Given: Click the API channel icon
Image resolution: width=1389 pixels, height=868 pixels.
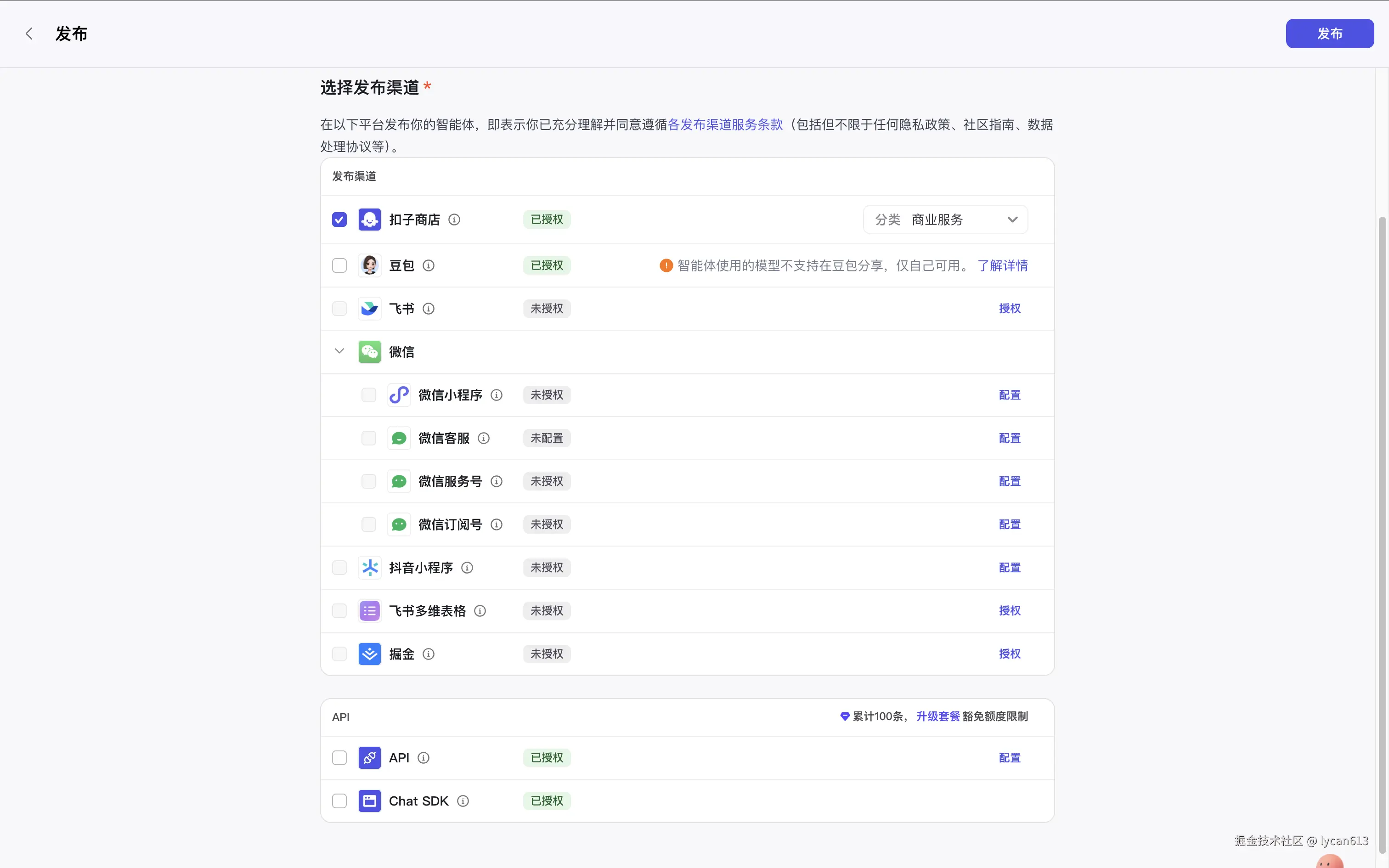Looking at the screenshot, I should click(x=369, y=758).
